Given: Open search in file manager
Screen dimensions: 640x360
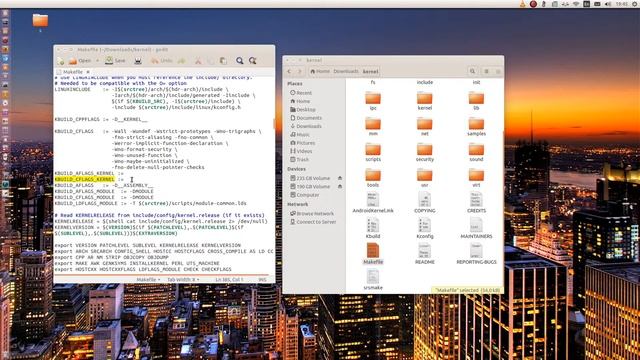Looking at the screenshot, I should click(x=473, y=71).
